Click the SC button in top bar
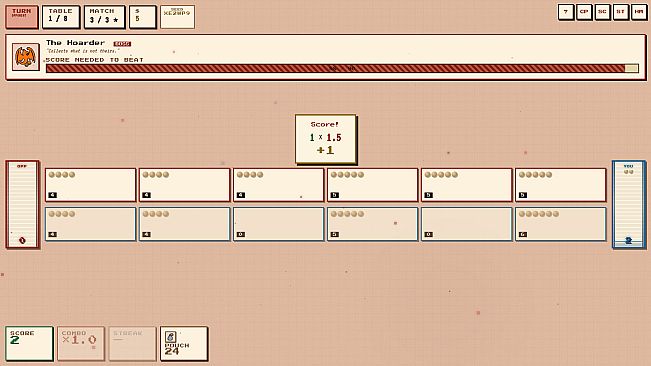651x366 pixels. pos(602,12)
